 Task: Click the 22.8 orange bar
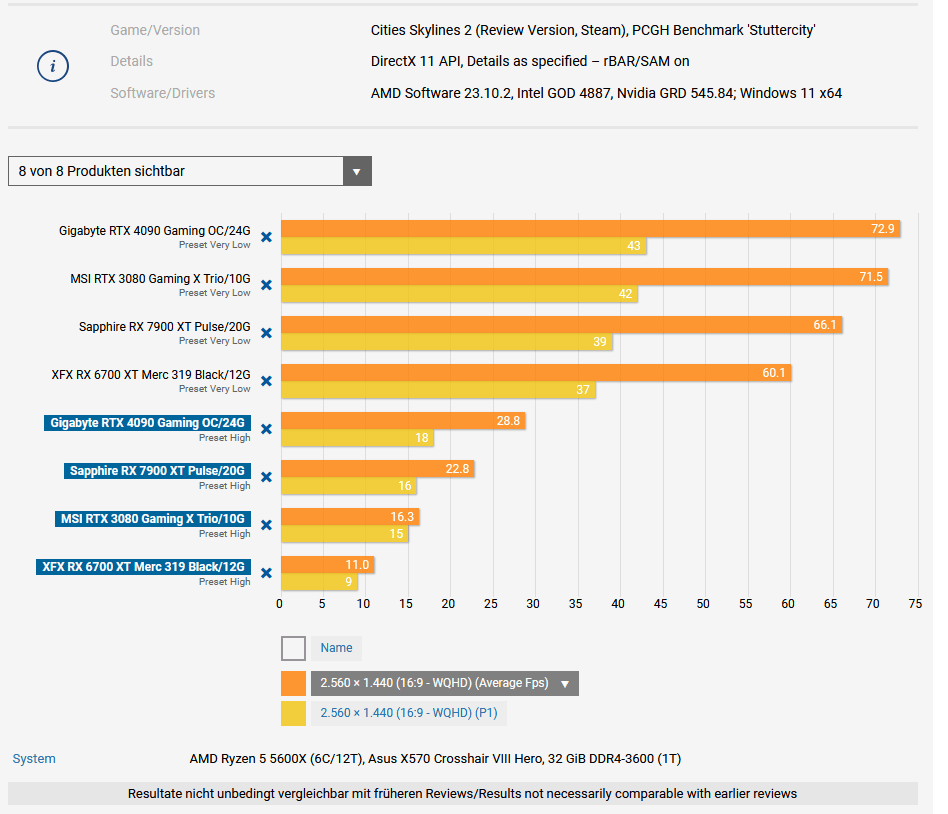pos(378,469)
